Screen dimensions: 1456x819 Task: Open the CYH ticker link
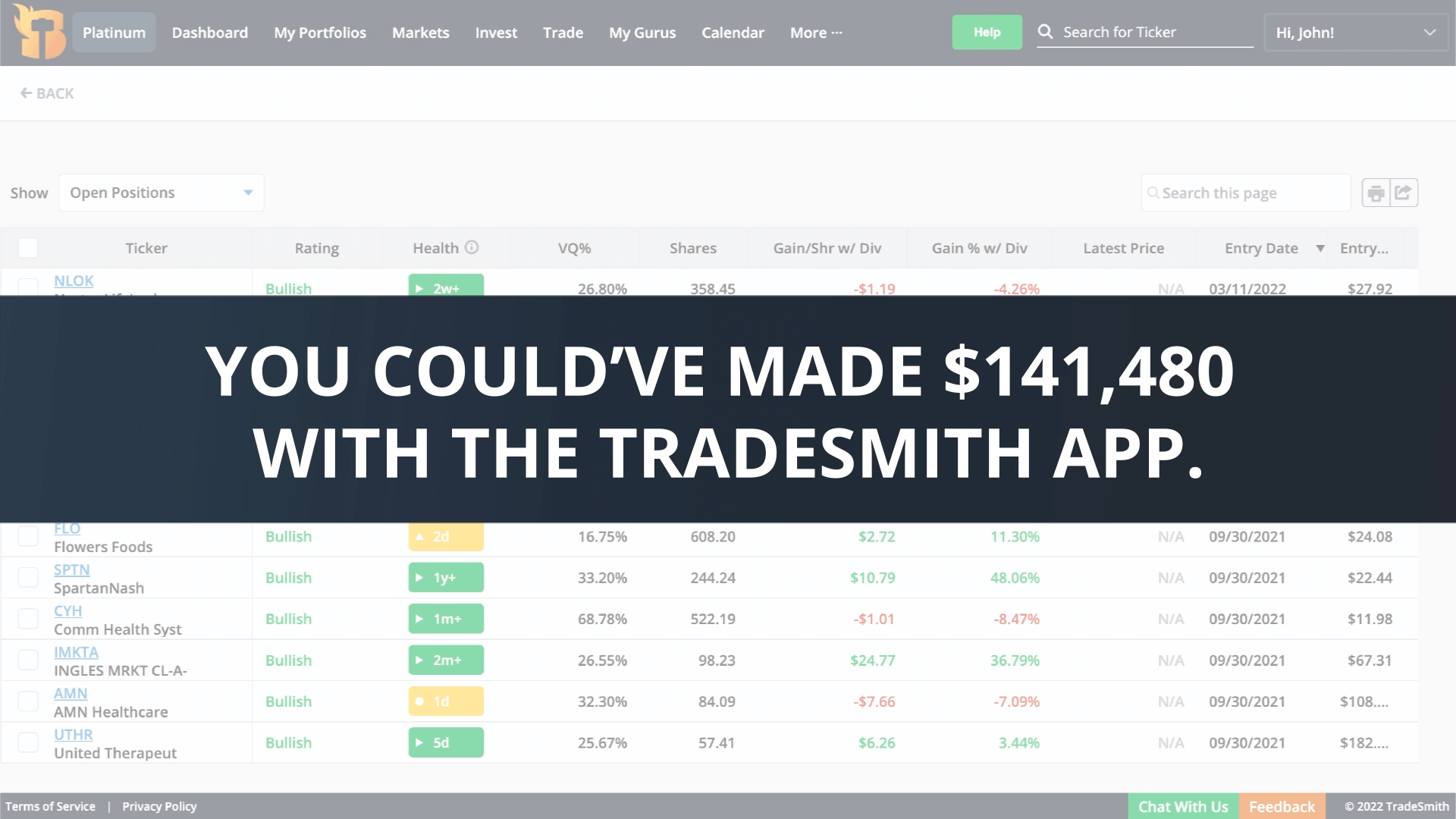coord(67,610)
